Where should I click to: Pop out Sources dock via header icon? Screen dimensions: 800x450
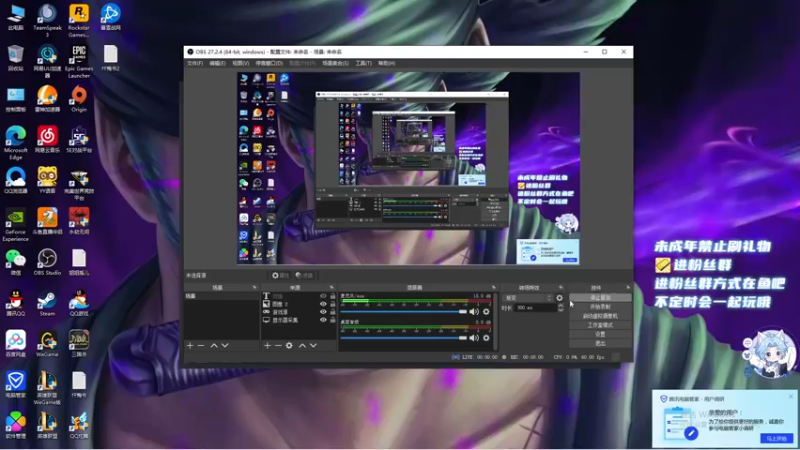[x=331, y=288]
